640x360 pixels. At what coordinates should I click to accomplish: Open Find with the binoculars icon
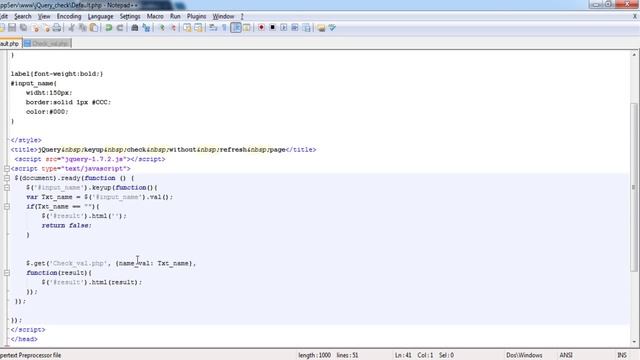click(x=134, y=28)
